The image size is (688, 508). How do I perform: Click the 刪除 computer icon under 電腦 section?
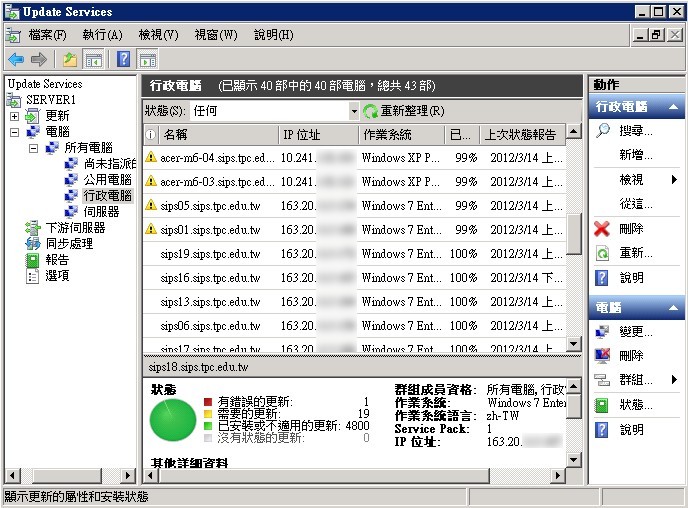click(x=602, y=355)
